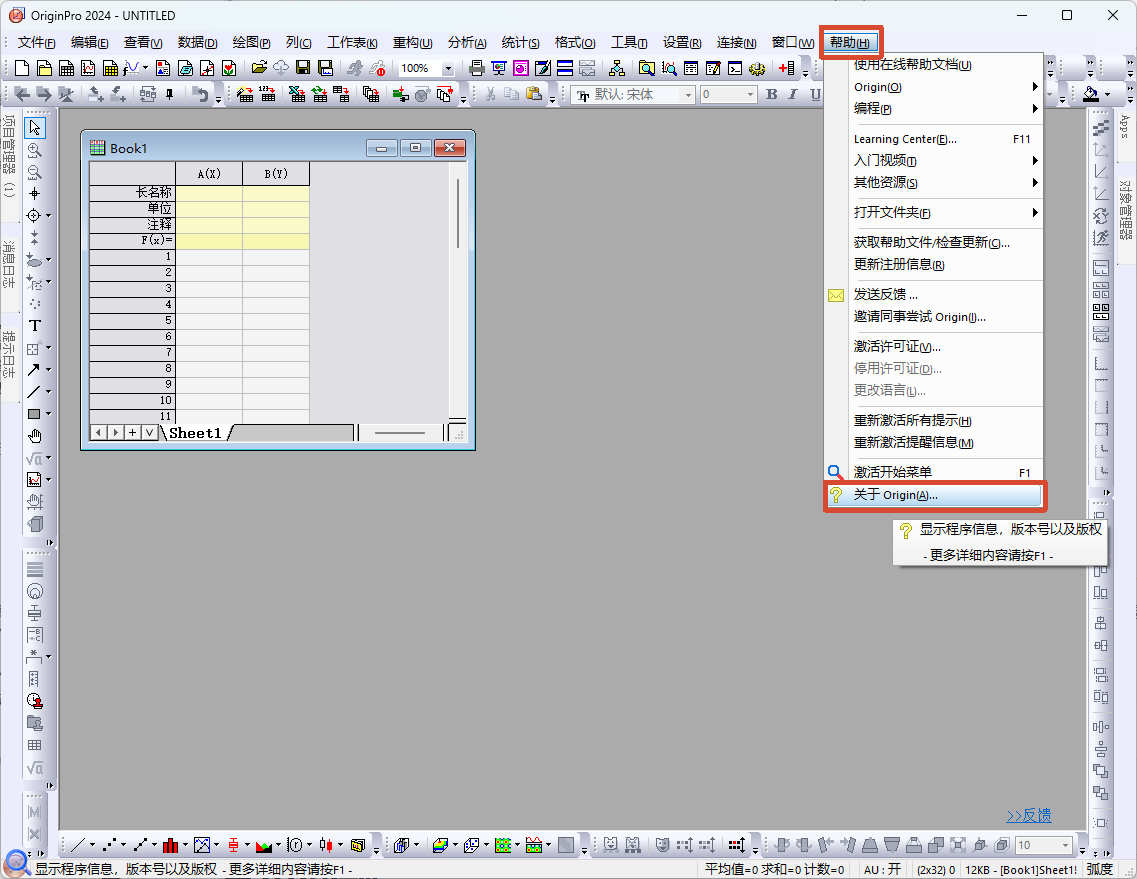Click the Add New Columns icon

tap(787, 68)
